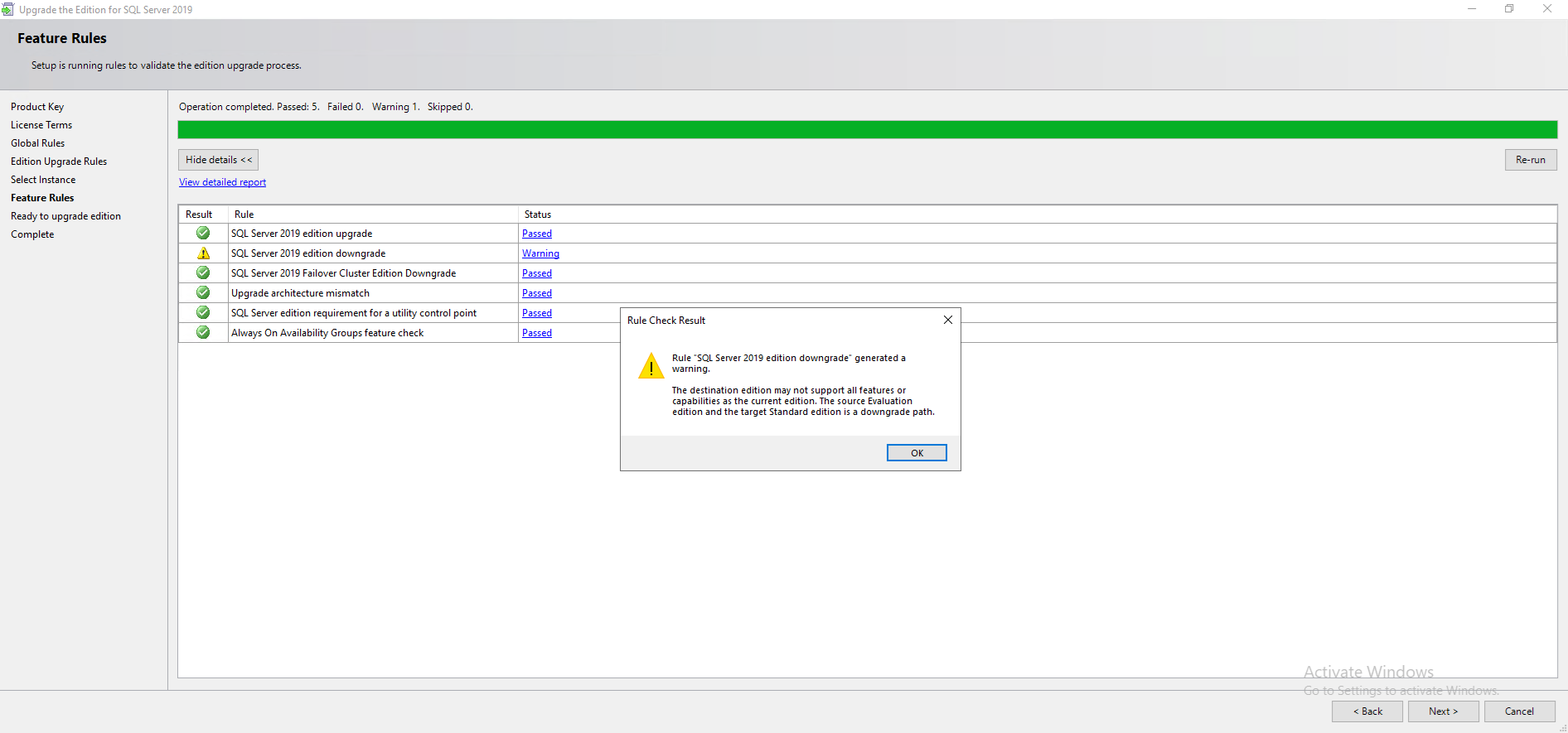Image resolution: width=1568 pixels, height=733 pixels.
Task: Close the Rule Check Result dialog with X
Action: 948,320
